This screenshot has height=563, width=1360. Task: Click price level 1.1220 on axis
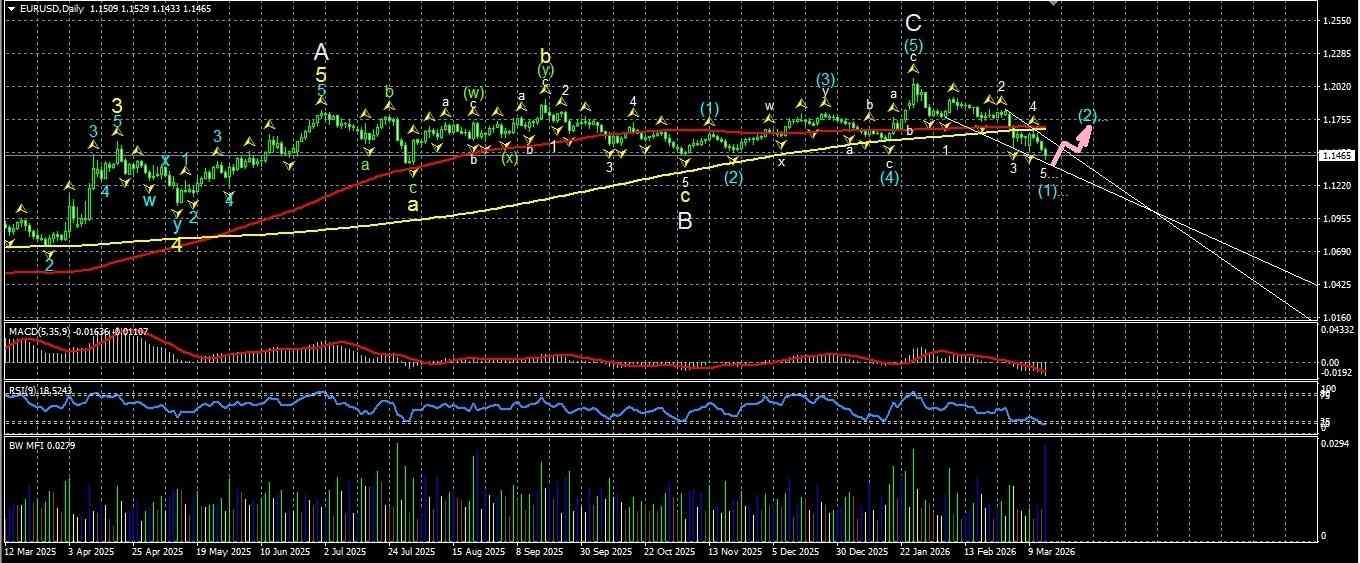(x=1336, y=186)
